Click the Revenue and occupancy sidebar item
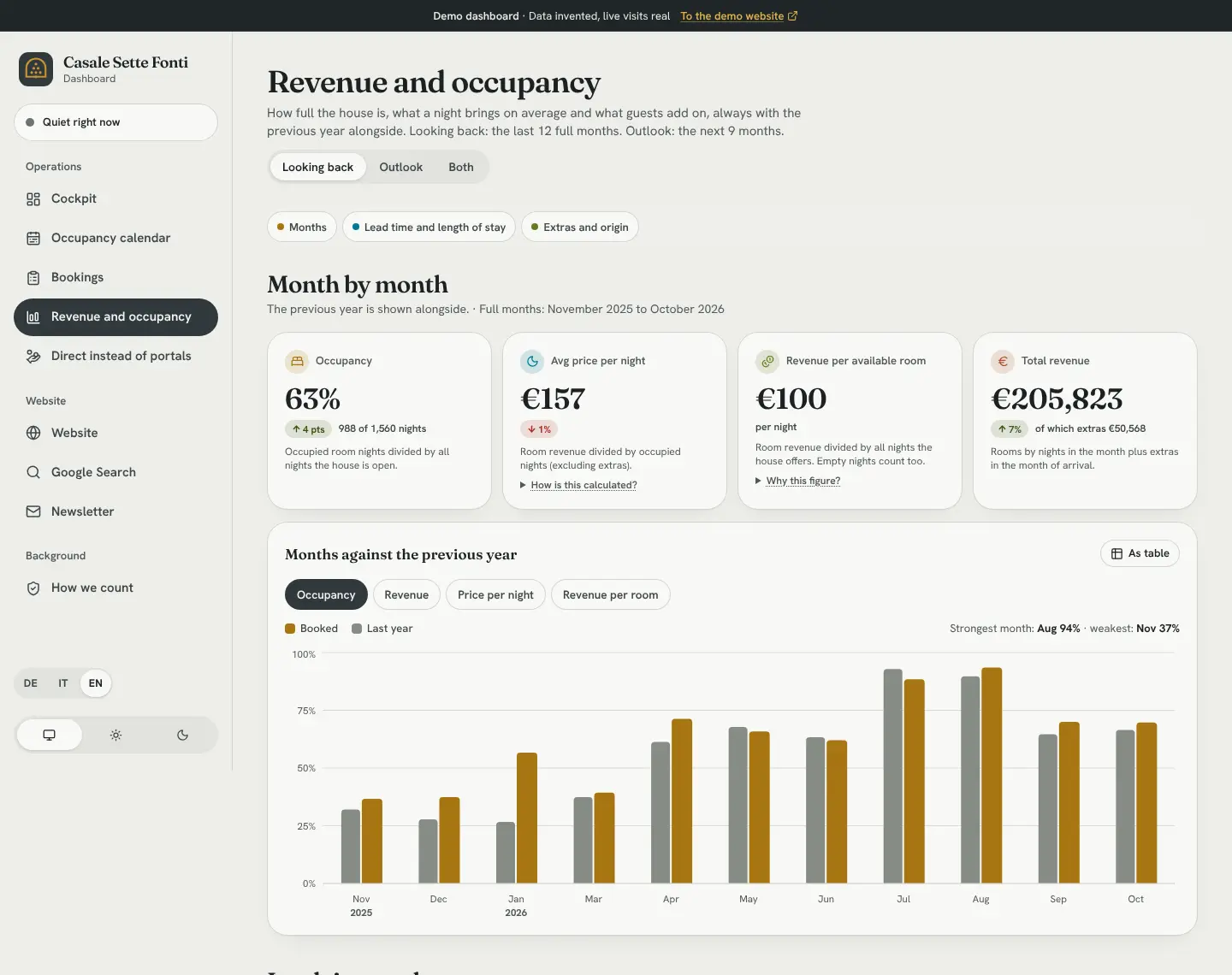 pos(115,316)
